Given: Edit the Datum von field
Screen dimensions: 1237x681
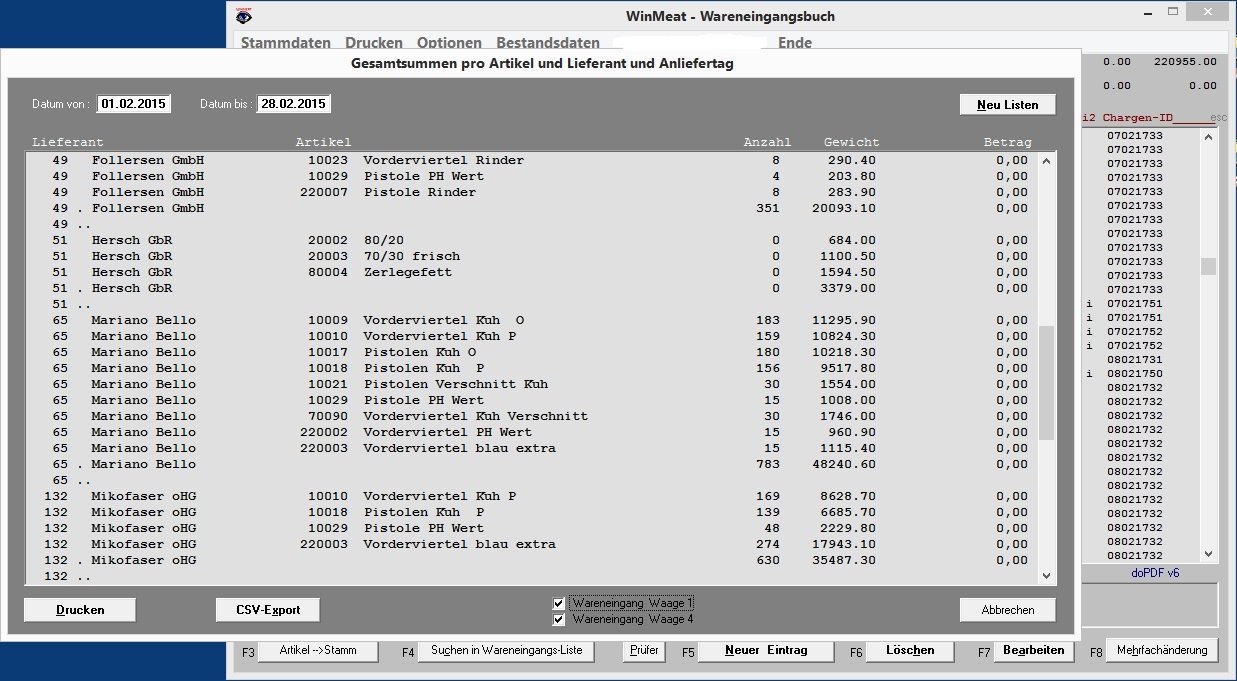Looking at the screenshot, I should point(134,104).
